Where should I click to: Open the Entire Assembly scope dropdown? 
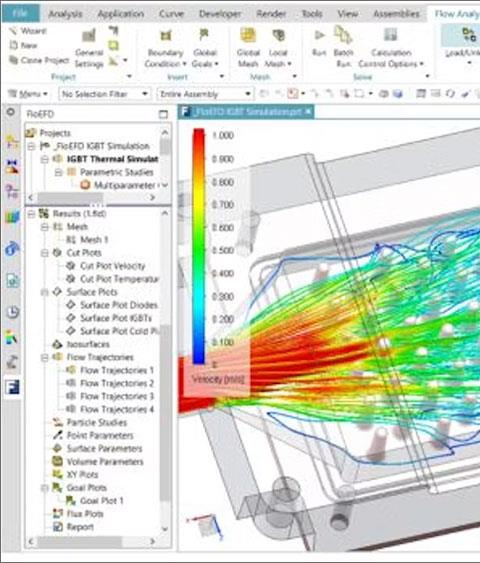click(205, 94)
